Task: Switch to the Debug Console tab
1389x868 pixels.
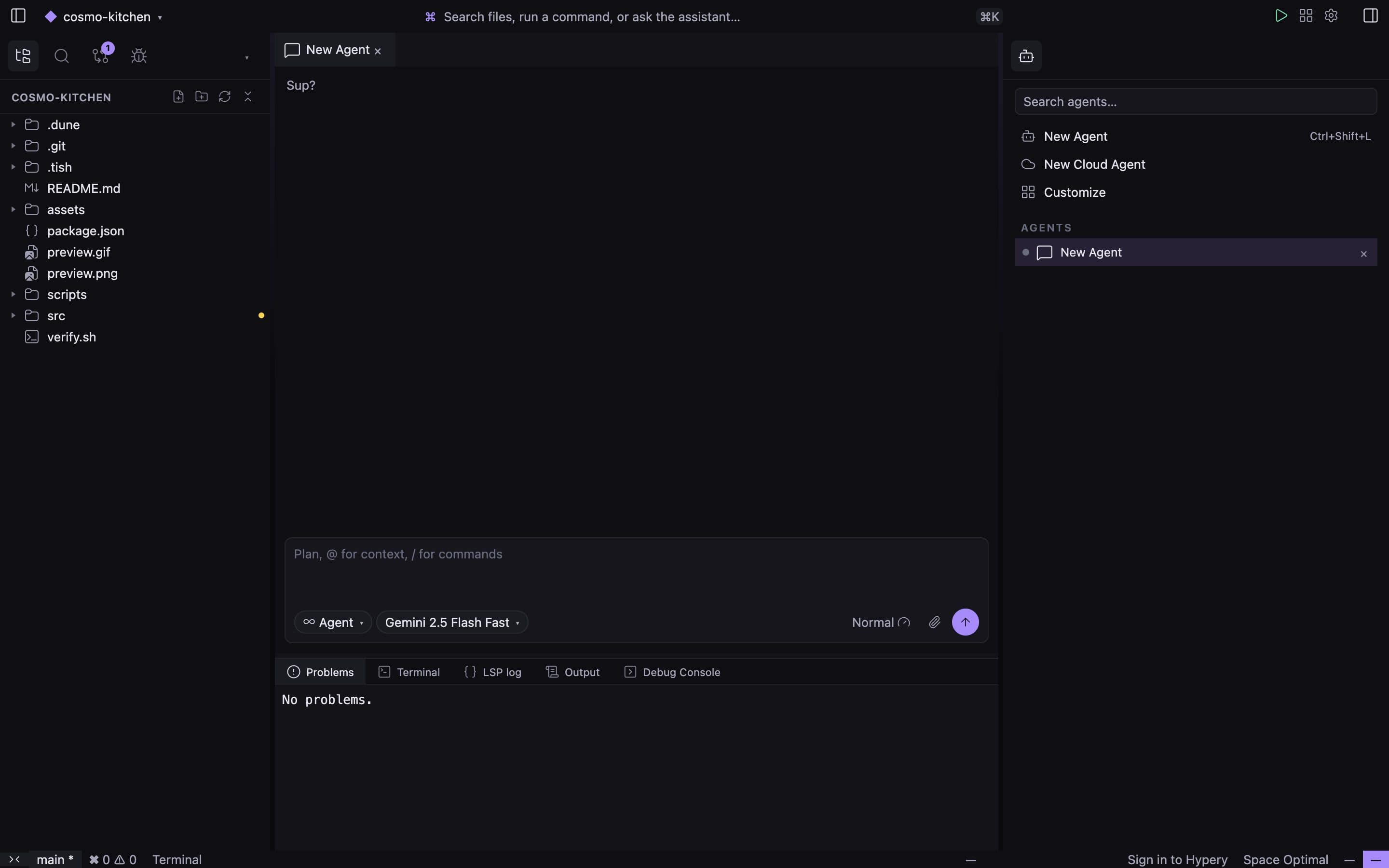Action: pyautogui.click(x=672, y=672)
